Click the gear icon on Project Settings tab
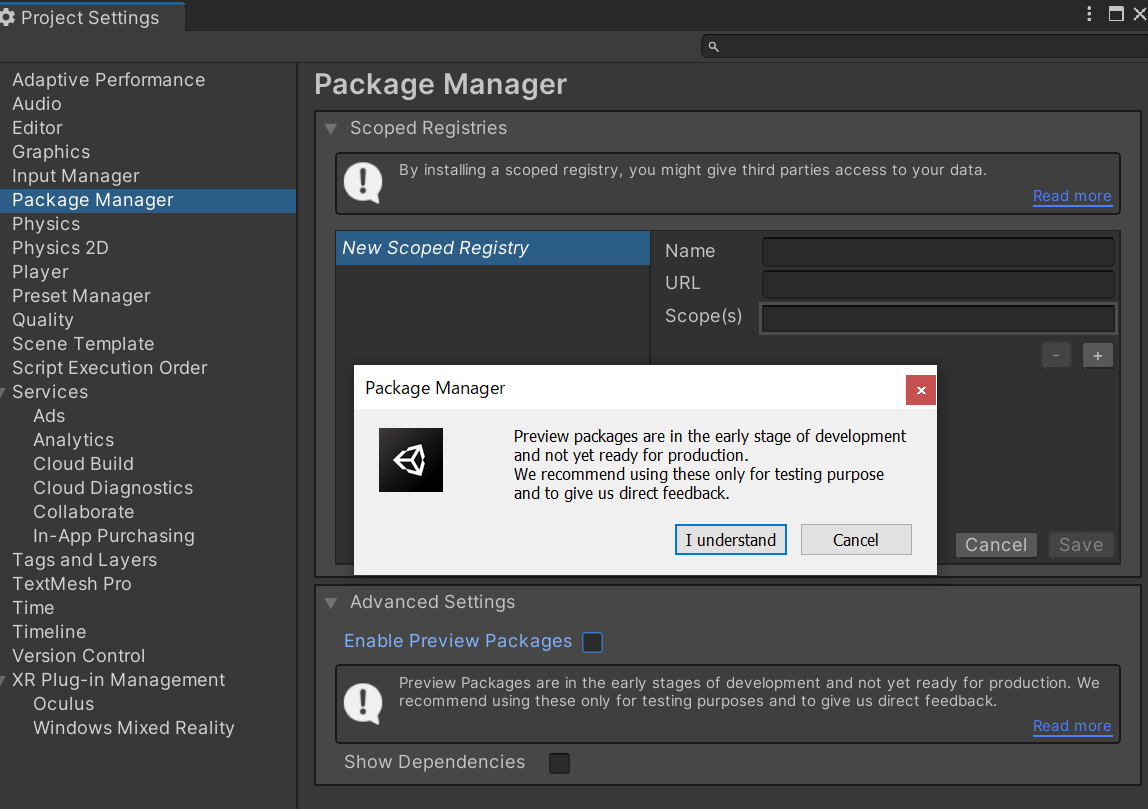 click(8, 18)
